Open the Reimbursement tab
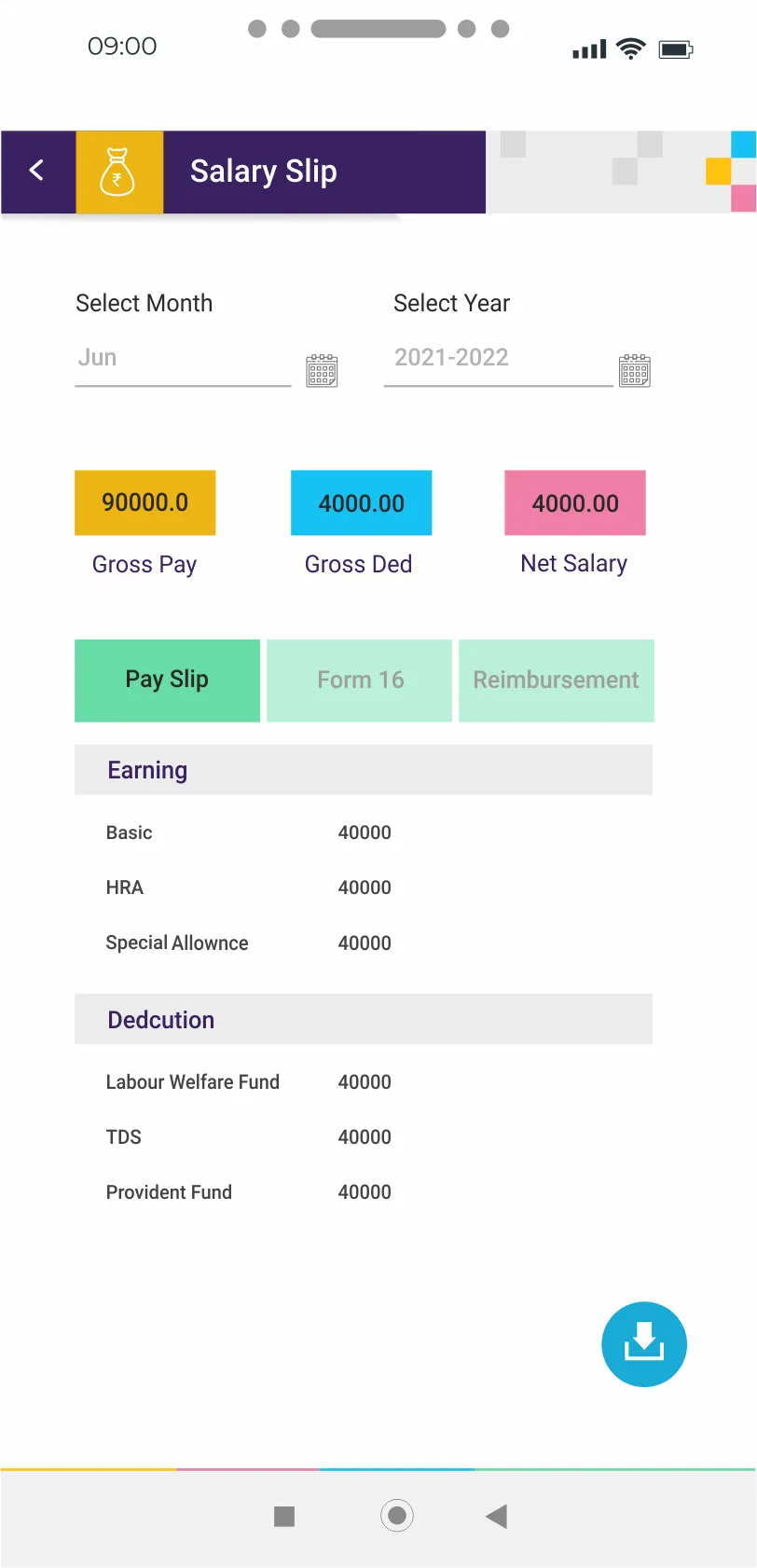757x1568 pixels. point(557,681)
